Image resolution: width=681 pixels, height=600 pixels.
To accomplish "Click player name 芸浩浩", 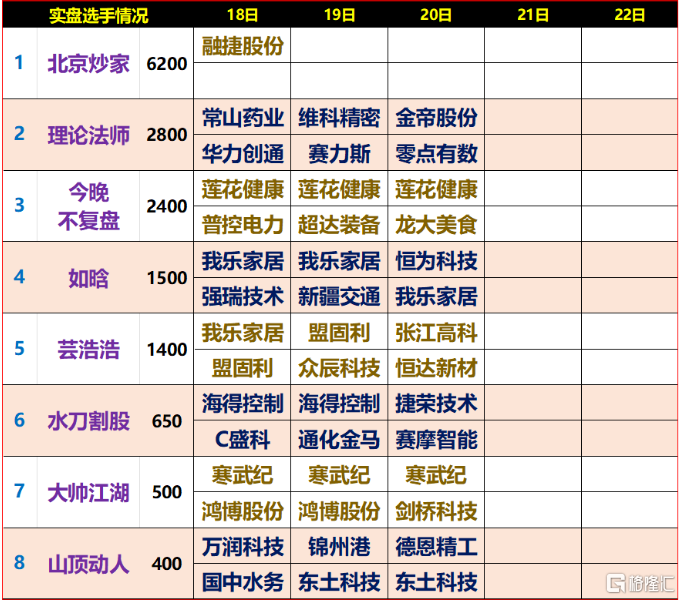I will (x=89, y=349).
